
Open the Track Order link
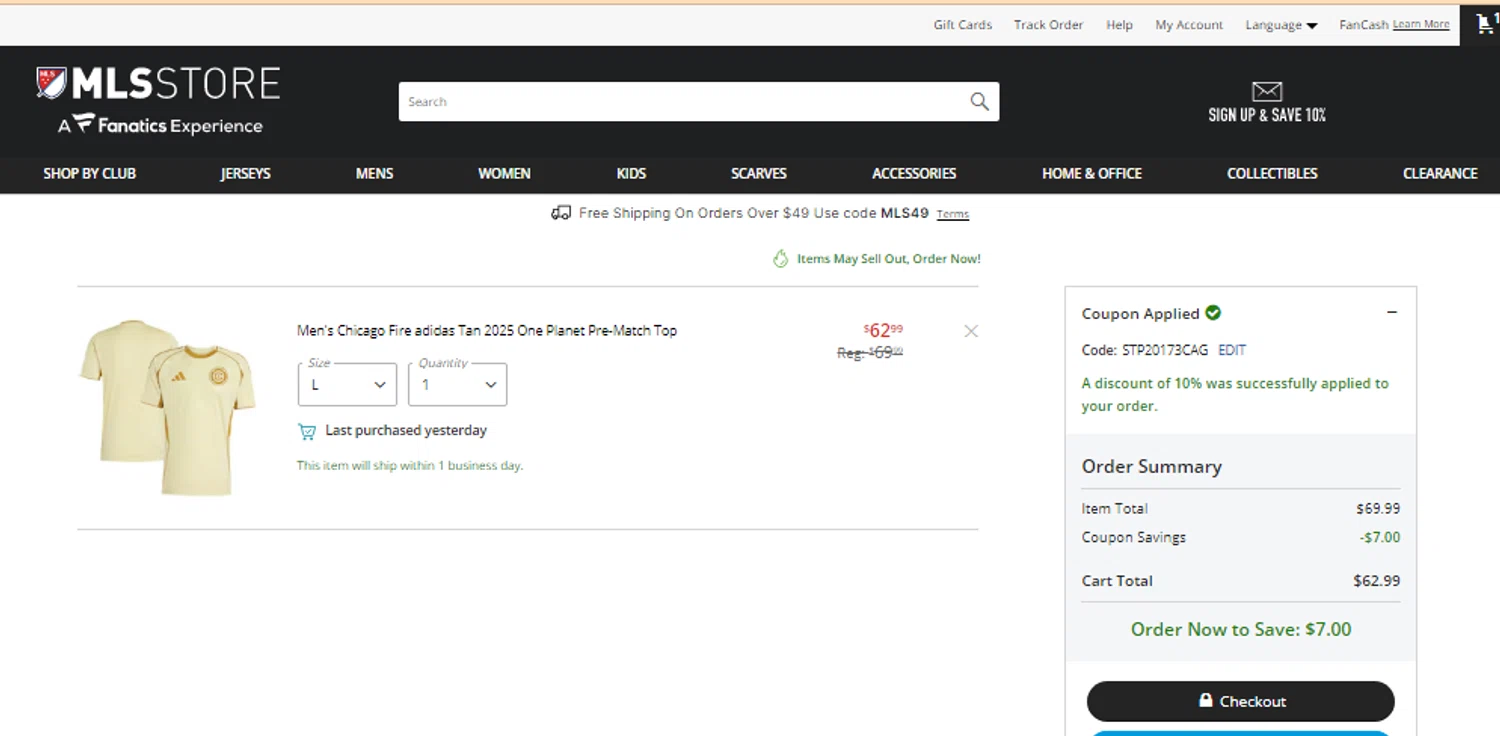point(1048,25)
